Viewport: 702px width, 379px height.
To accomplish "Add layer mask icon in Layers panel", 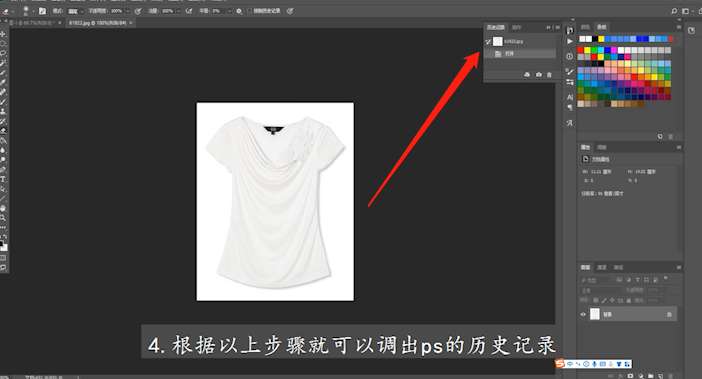I will tap(630, 376).
